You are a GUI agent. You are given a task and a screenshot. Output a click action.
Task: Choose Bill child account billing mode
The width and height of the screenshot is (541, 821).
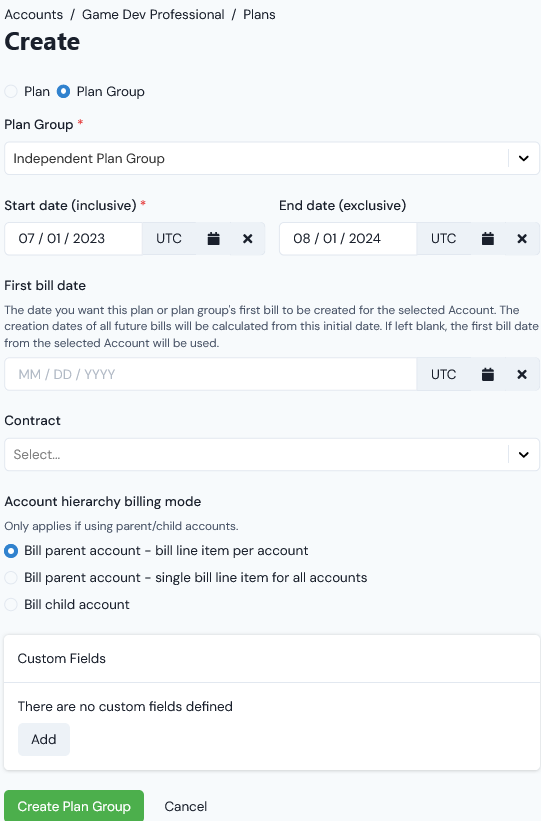(11, 604)
